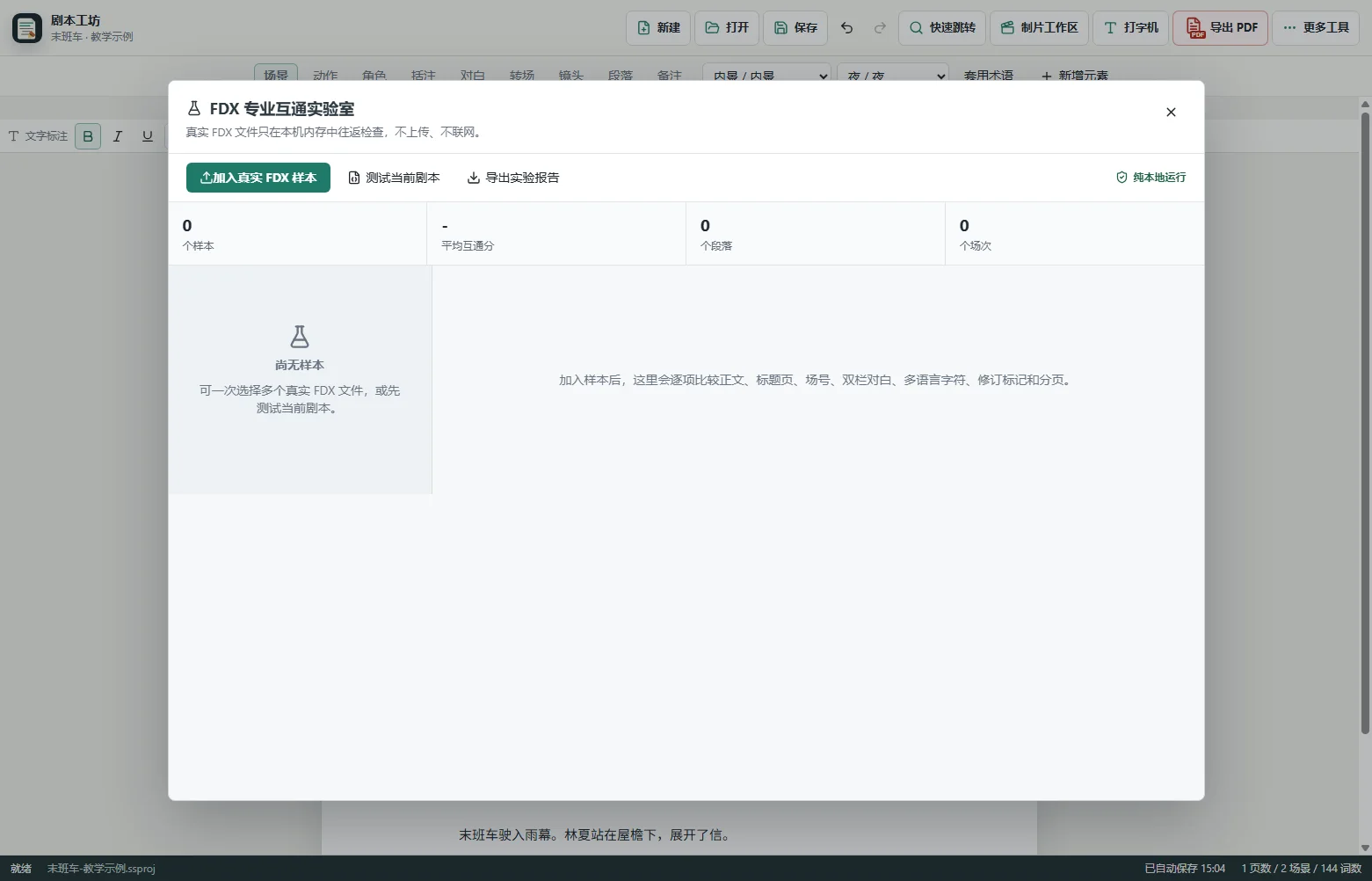Click the flask icon above 尚无样本
Viewport: 1372px width, 881px height.
coord(300,337)
